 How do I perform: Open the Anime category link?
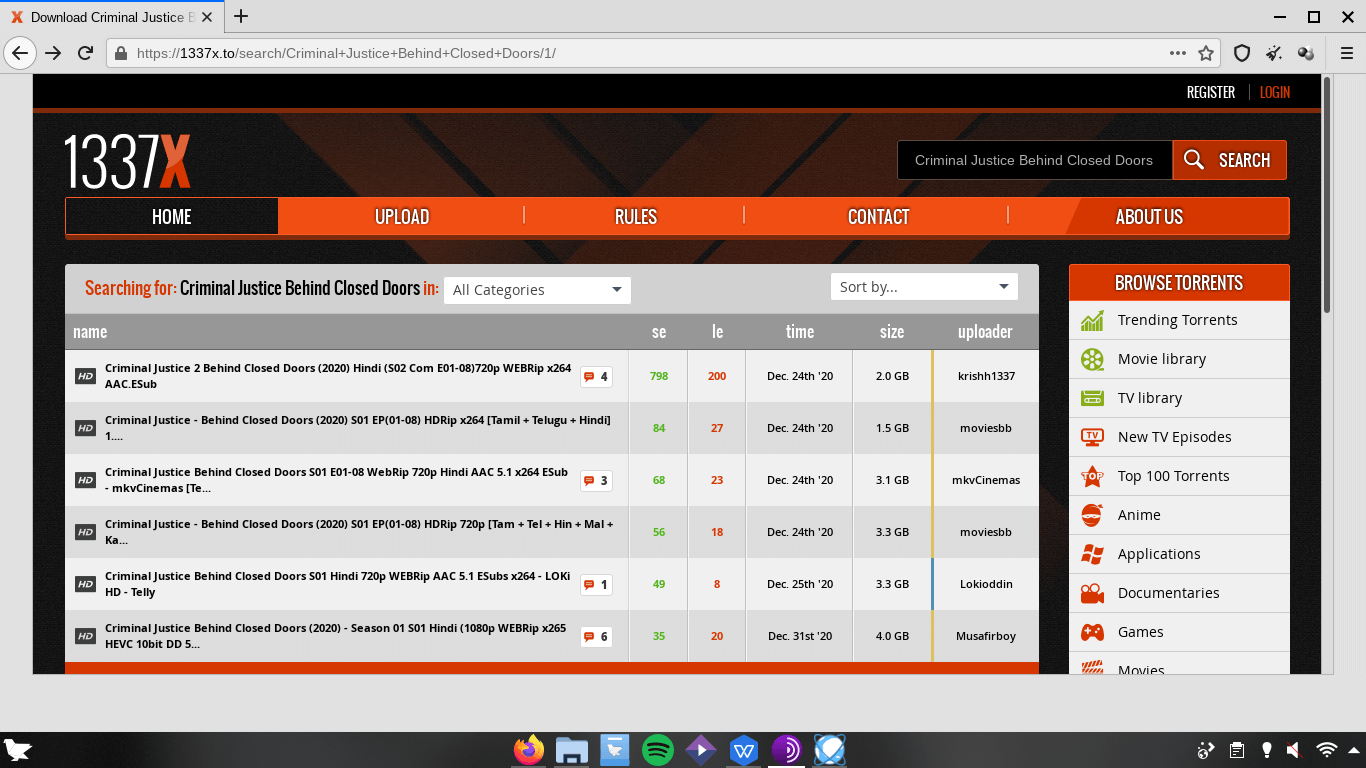(1139, 515)
